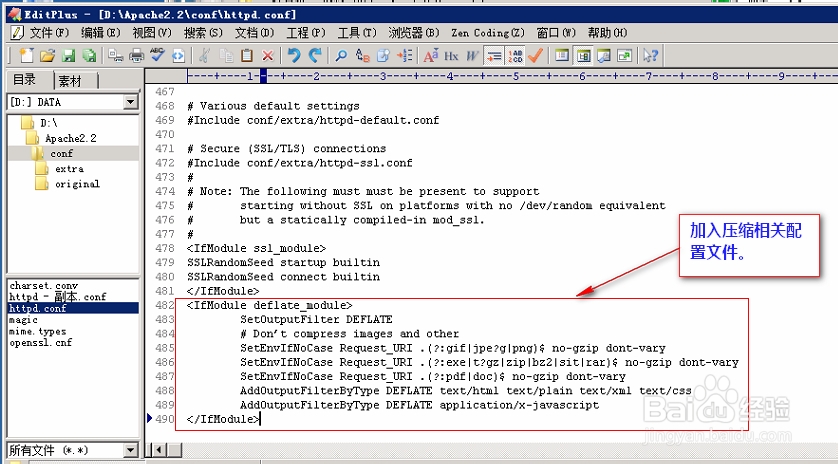Click the column ruler above editor

[x=512, y=76]
